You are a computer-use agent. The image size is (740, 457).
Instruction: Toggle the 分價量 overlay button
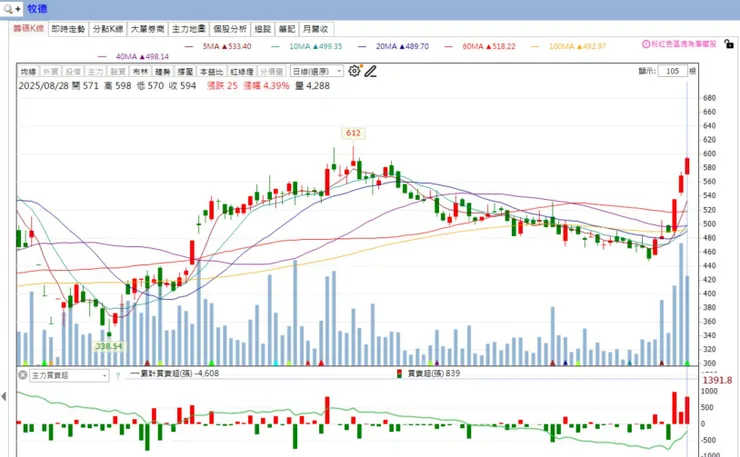click(x=271, y=71)
